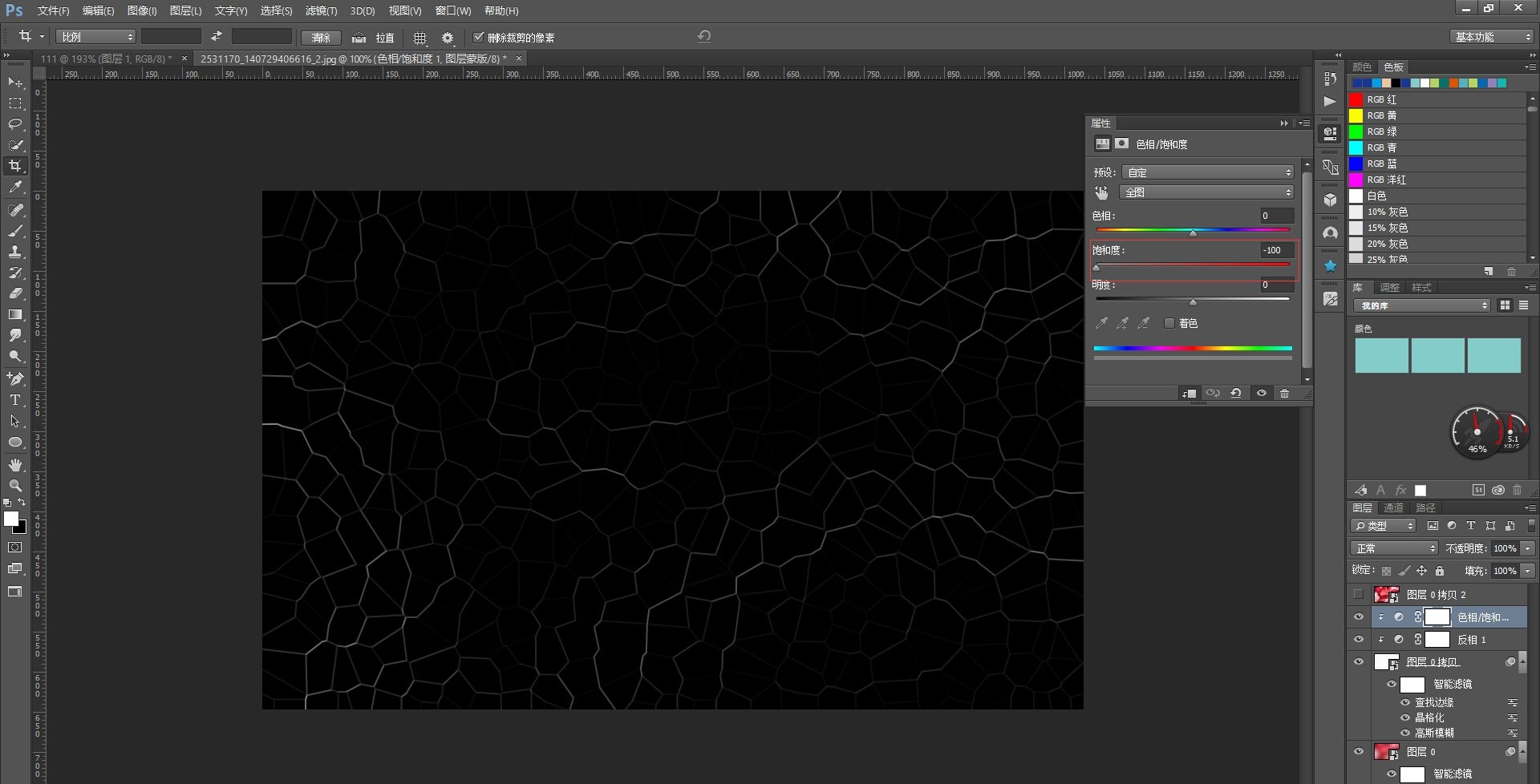Select the Eraser tool
1540x784 pixels.
[15, 293]
